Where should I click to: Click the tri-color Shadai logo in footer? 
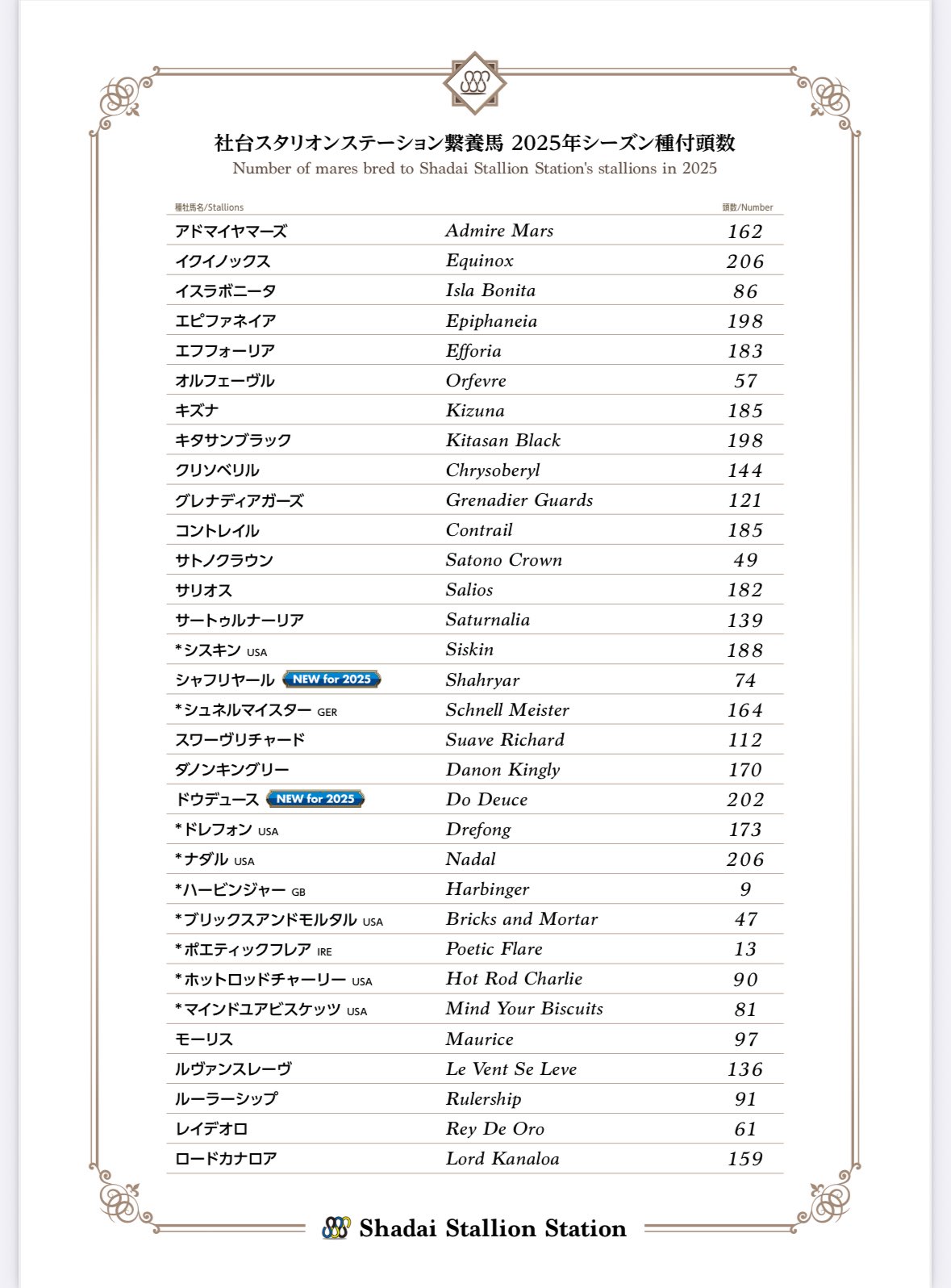point(336,1227)
